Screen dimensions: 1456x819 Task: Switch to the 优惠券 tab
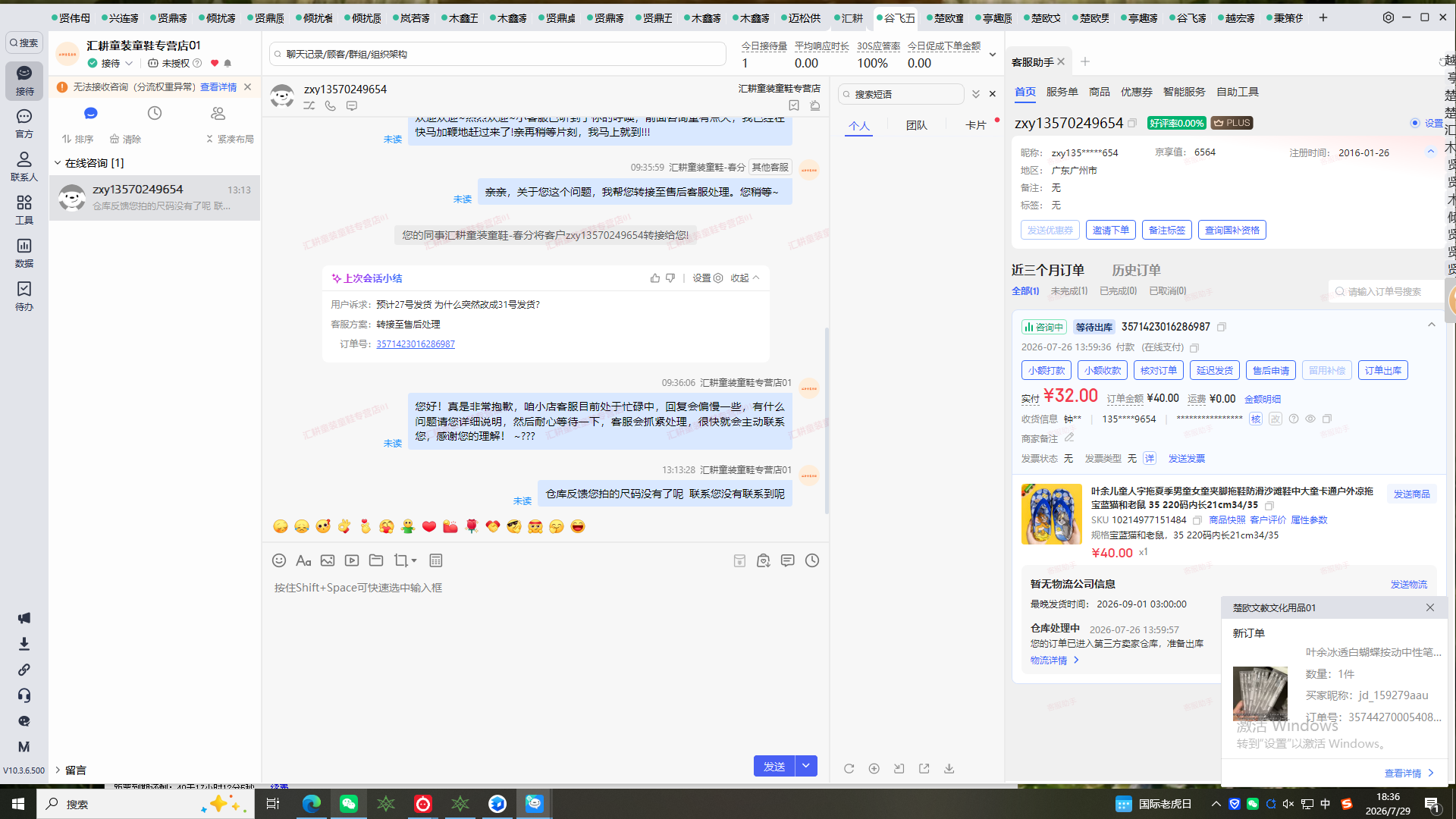click(x=1136, y=92)
